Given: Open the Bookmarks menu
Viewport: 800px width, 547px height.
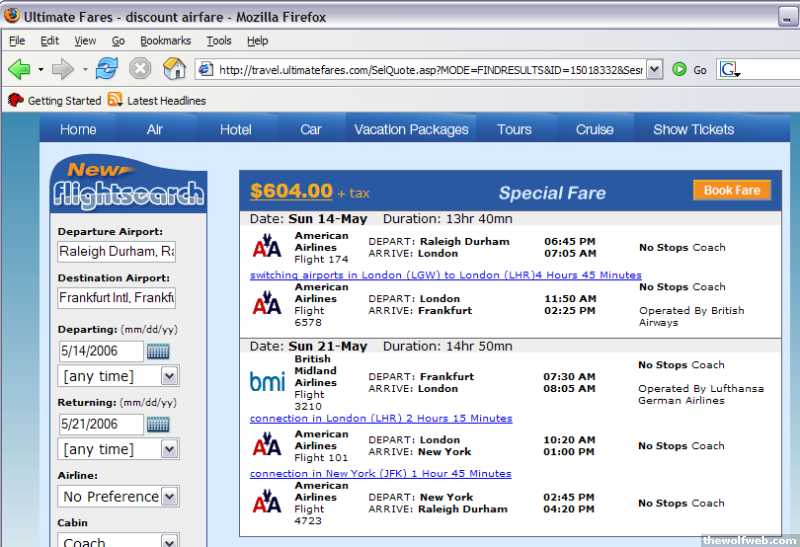Looking at the screenshot, I should coord(165,41).
